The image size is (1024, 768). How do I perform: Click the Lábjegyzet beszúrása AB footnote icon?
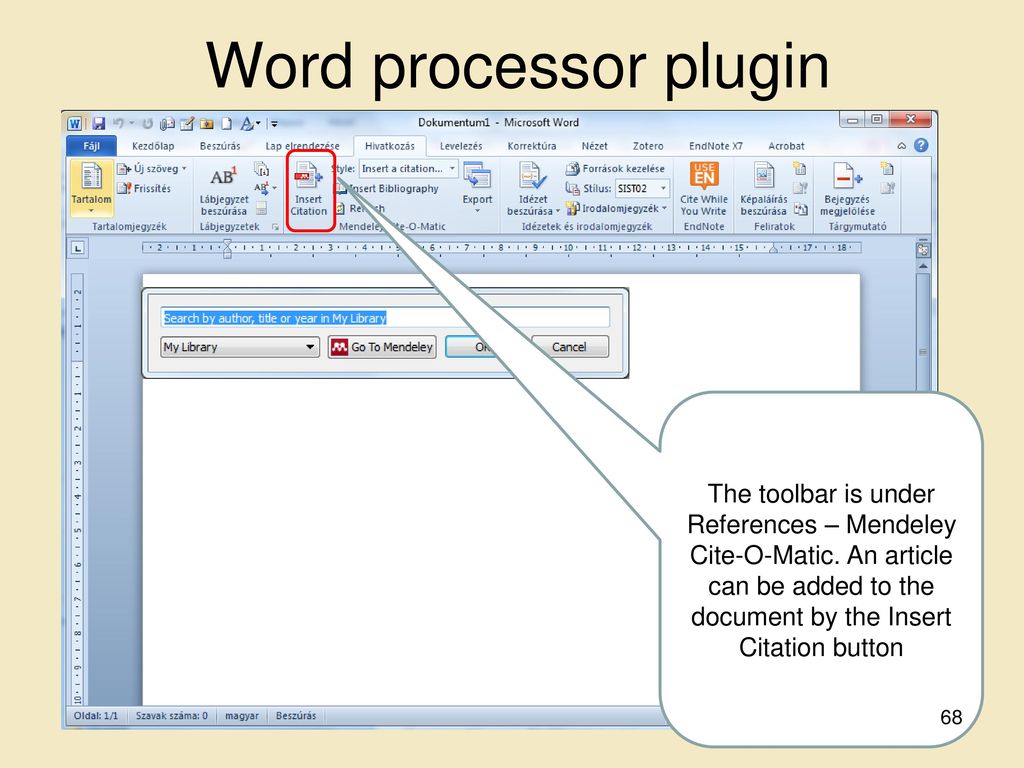(223, 176)
